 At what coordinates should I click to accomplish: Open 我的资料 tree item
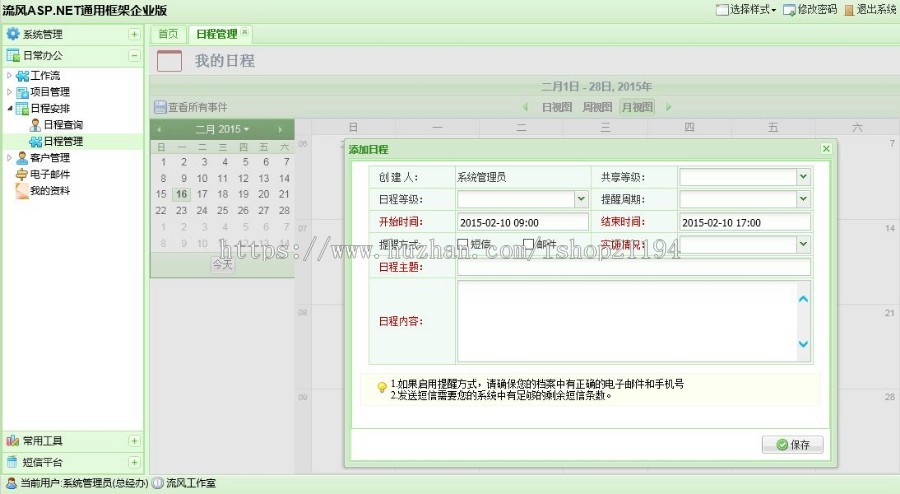click(x=50, y=191)
